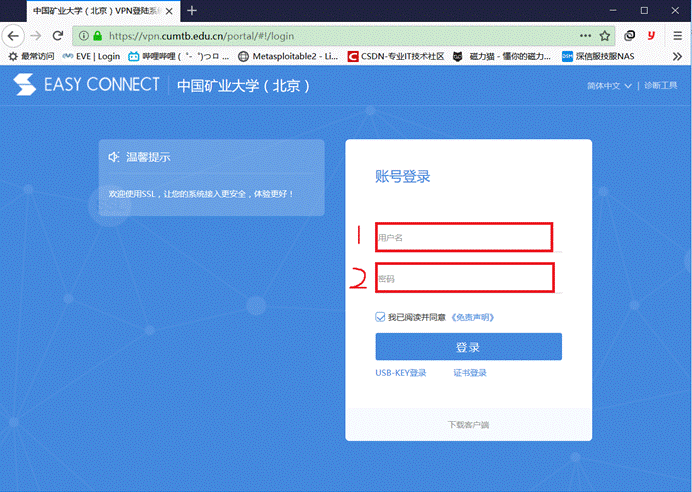This screenshot has height=492, width=692.
Task: Click the 密码 password input field
Action: click(464, 278)
